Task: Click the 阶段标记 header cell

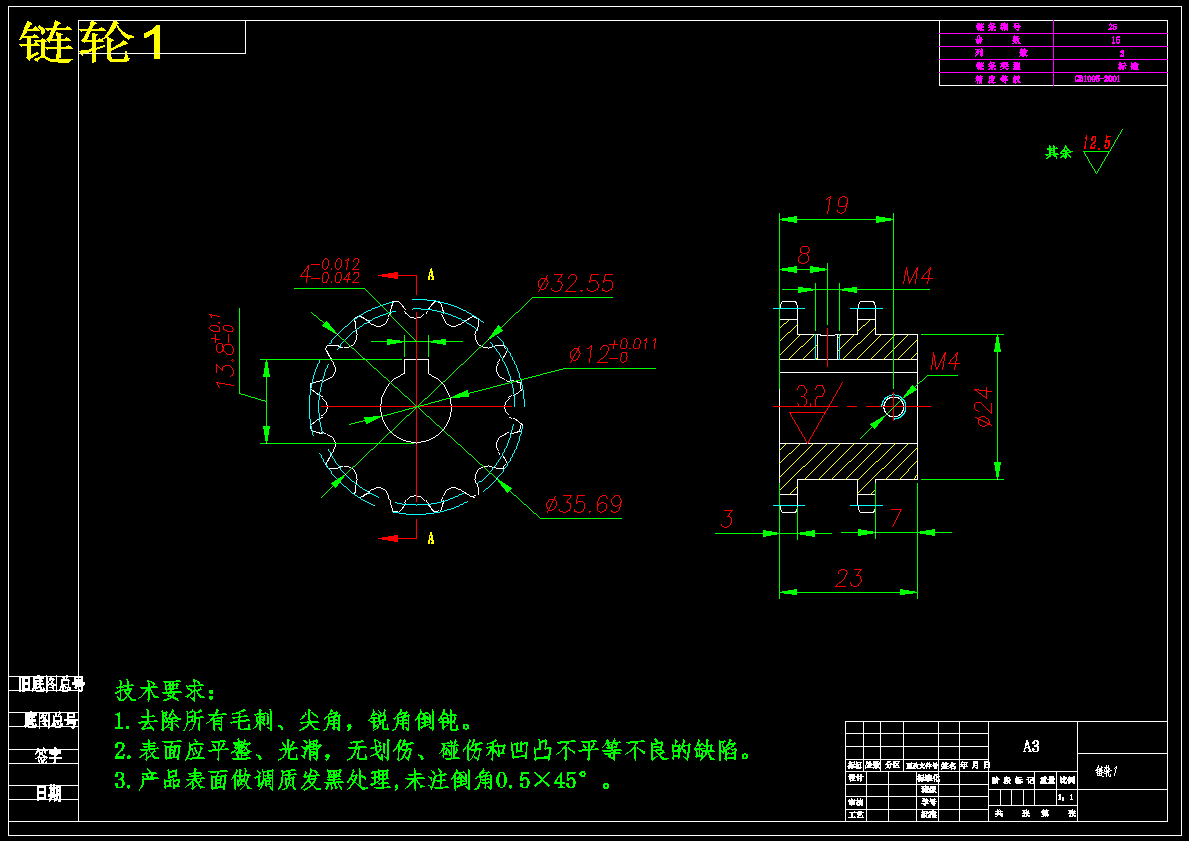Action: (1012, 780)
